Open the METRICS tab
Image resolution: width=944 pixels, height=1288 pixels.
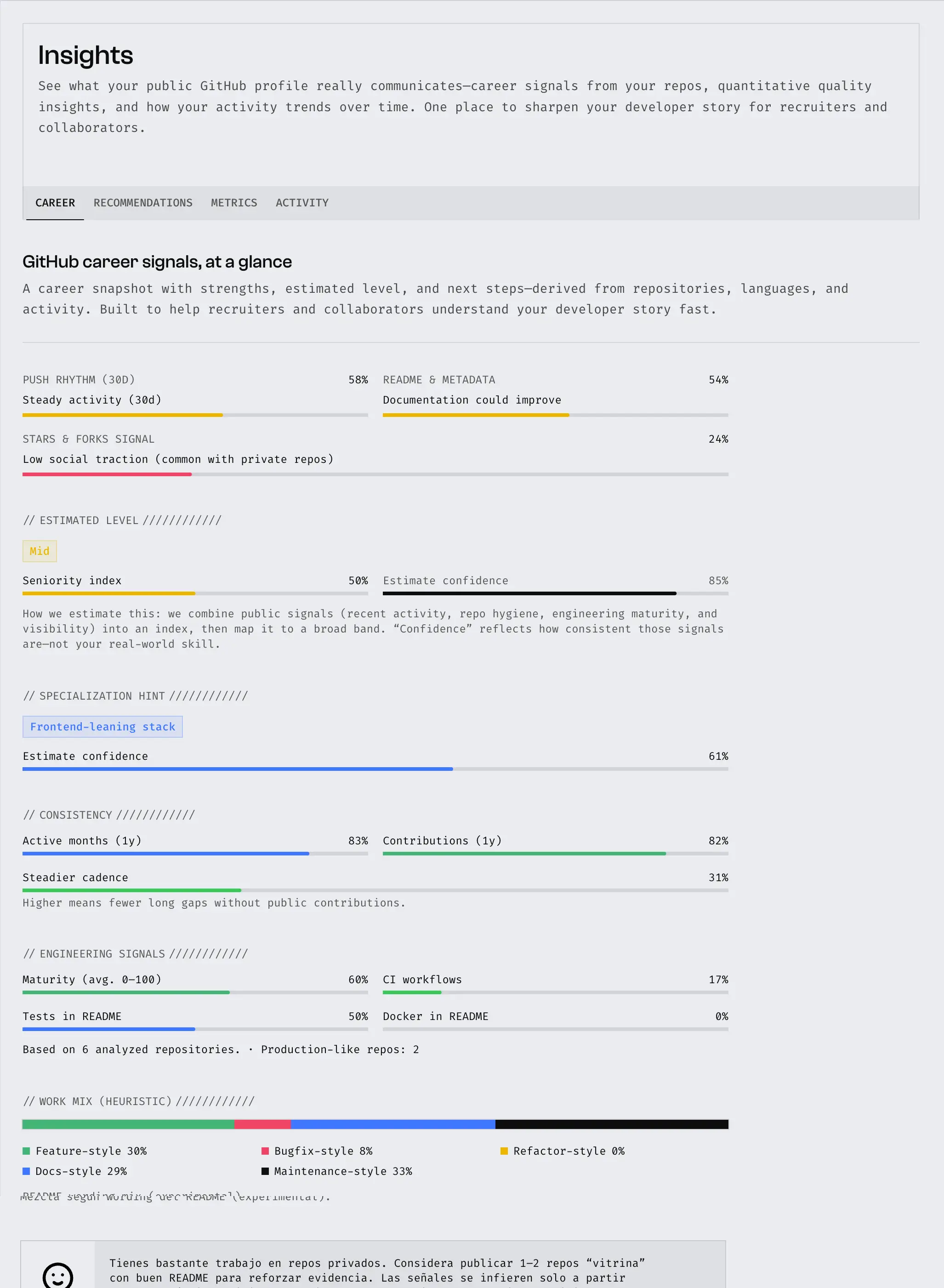coord(234,203)
